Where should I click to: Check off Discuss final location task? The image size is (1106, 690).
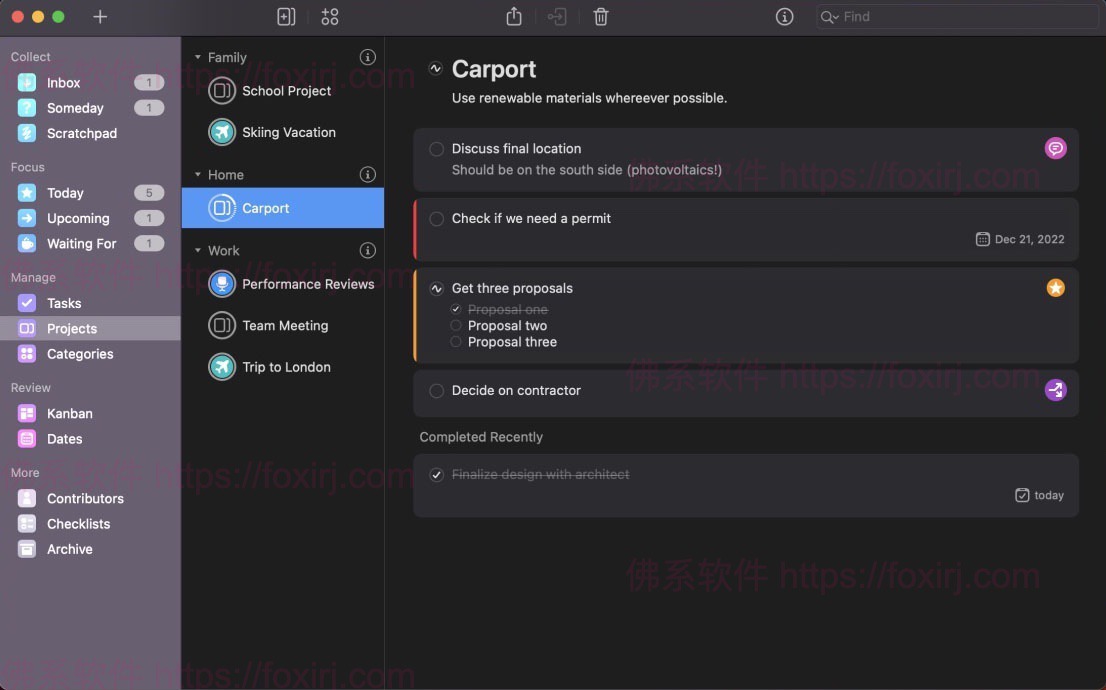[436, 149]
